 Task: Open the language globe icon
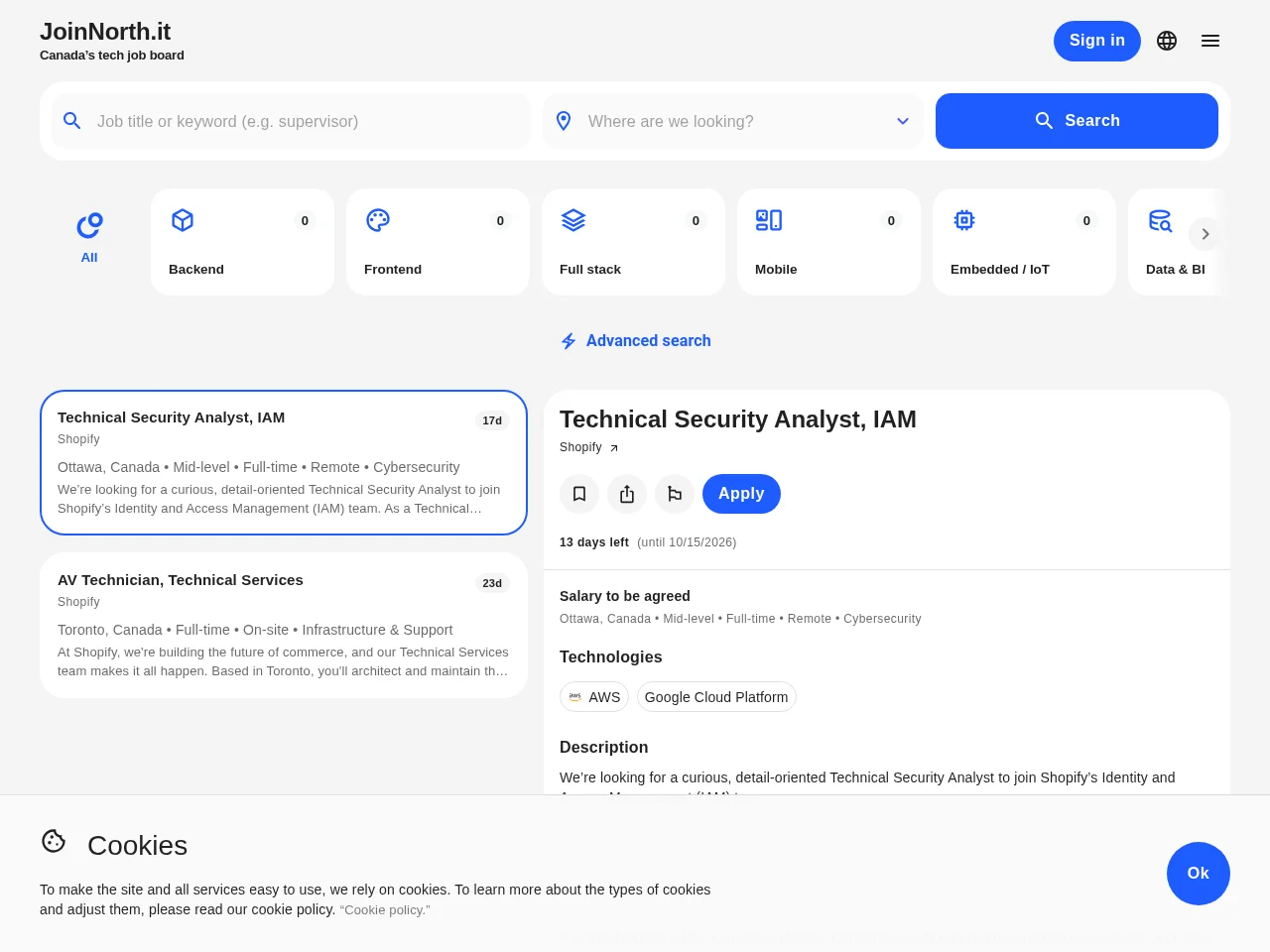(x=1167, y=41)
